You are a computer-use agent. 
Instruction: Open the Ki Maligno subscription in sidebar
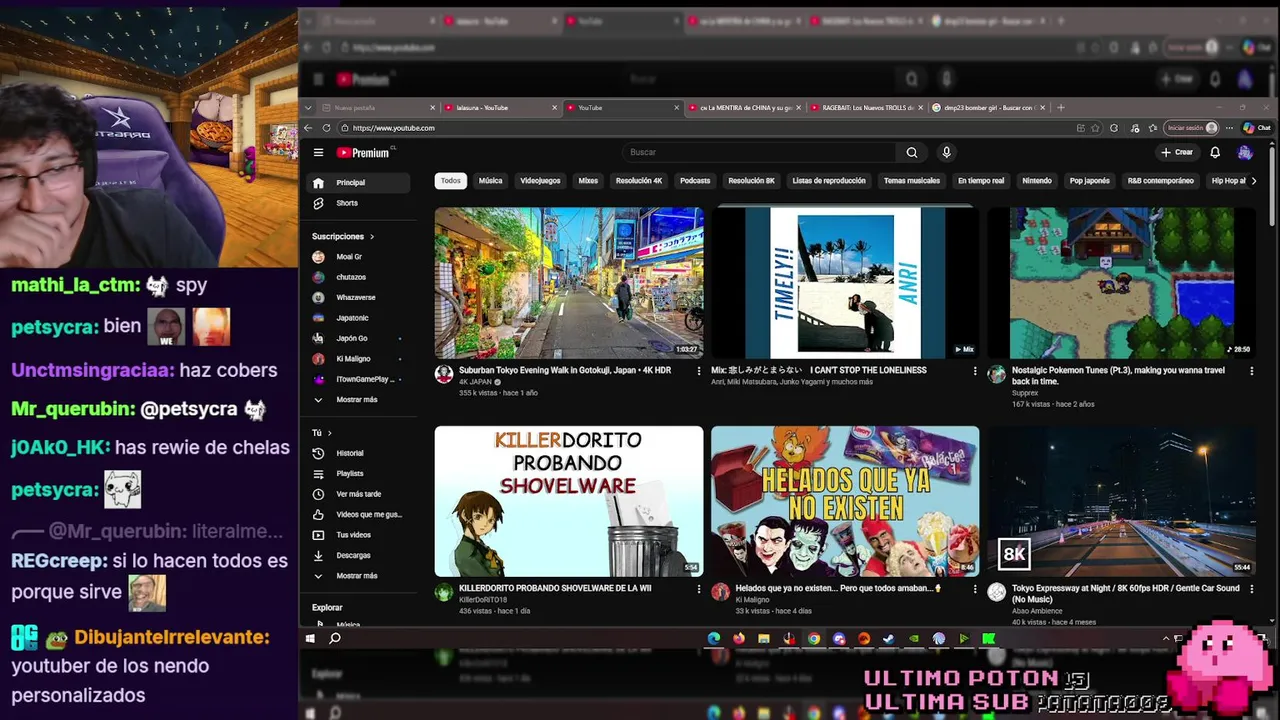pos(360,358)
